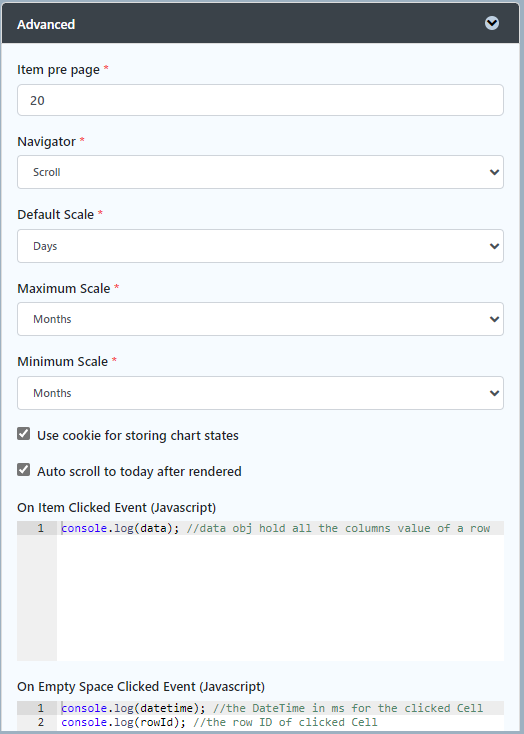Click line 1 console.log(data) code
The width and height of the screenshot is (524, 734).
120,528
